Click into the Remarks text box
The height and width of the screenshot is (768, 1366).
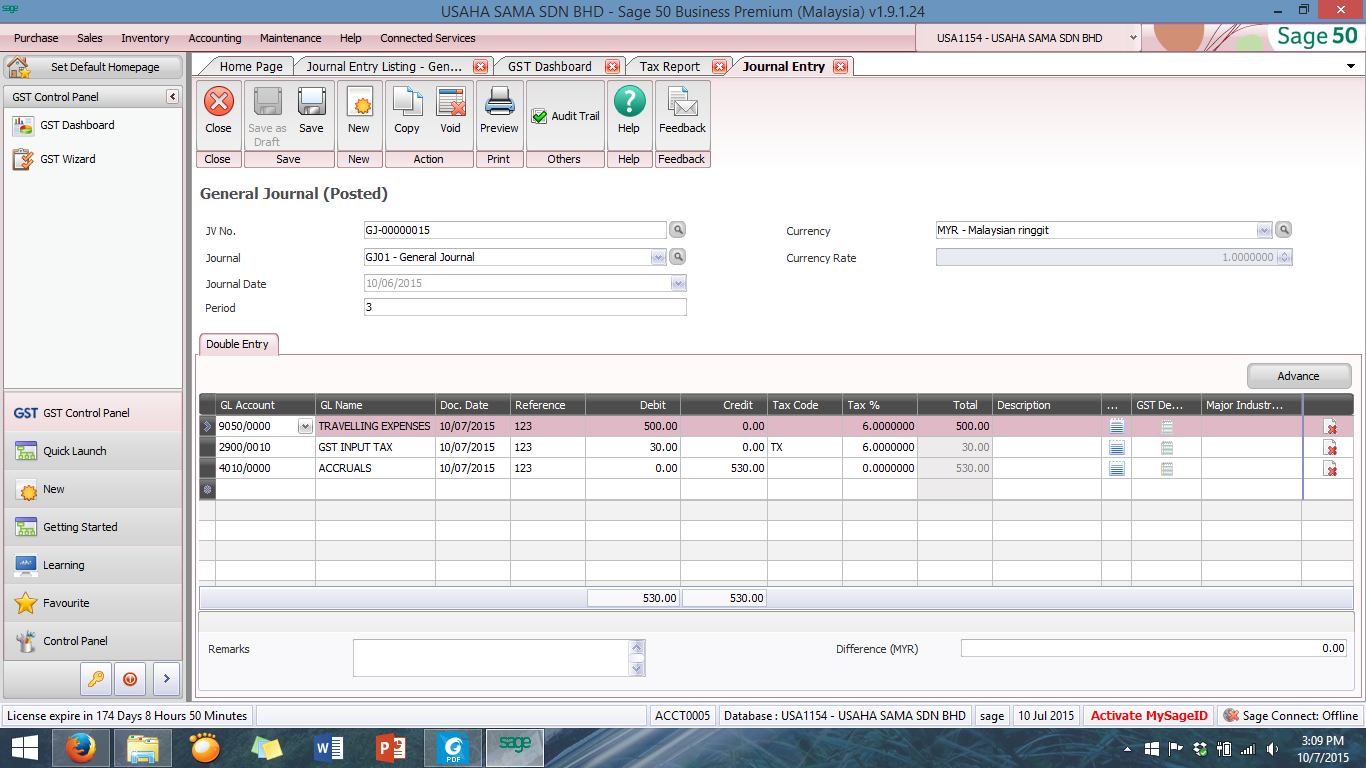click(x=491, y=658)
